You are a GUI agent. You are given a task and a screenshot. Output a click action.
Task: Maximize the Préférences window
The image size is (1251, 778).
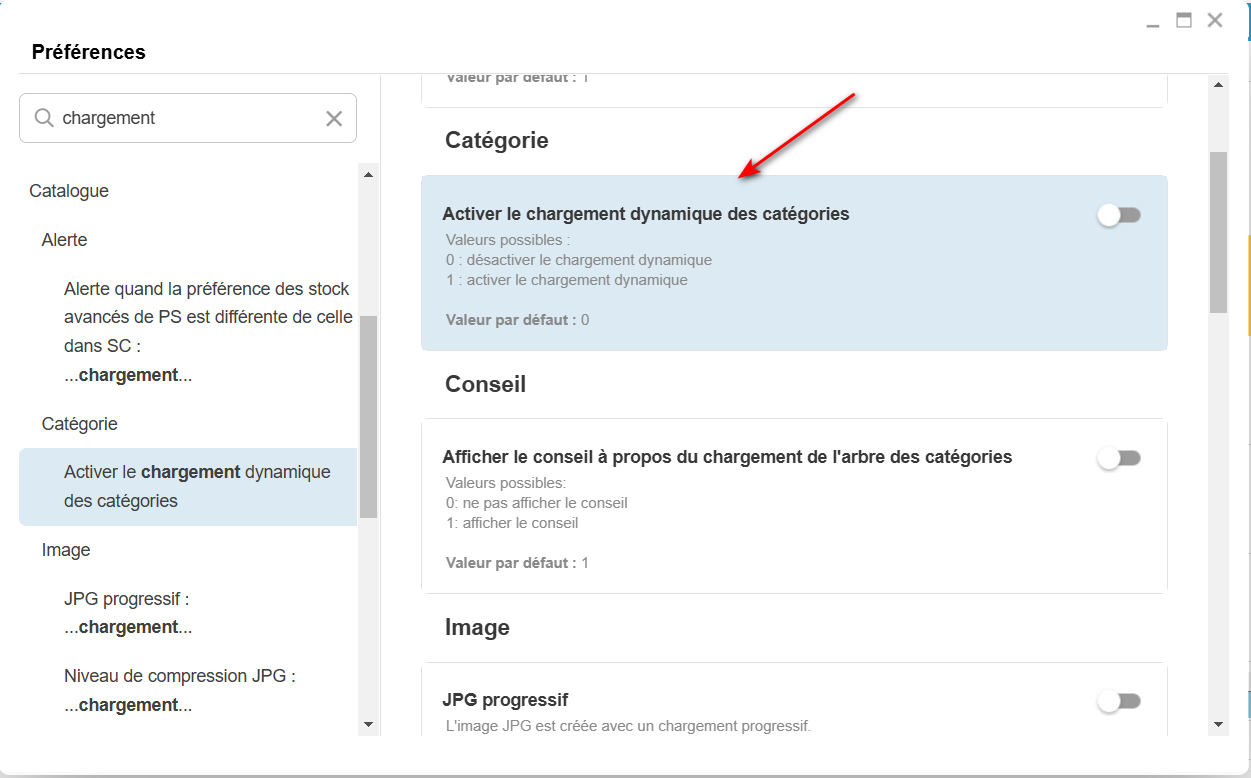point(1184,20)
